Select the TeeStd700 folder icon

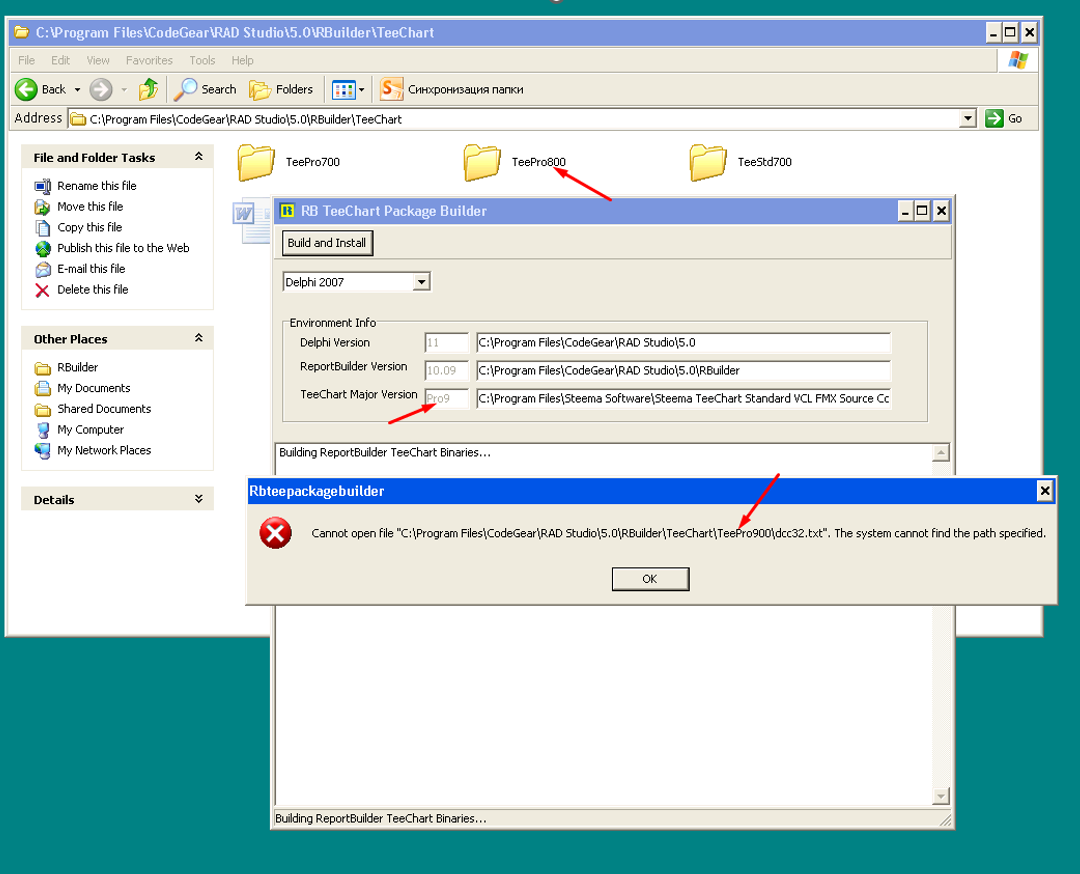(708, 162)
